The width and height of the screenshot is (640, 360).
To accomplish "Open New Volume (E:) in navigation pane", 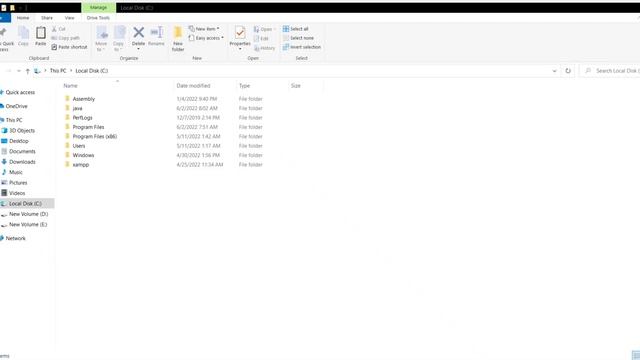I will [x=28, y=224].
